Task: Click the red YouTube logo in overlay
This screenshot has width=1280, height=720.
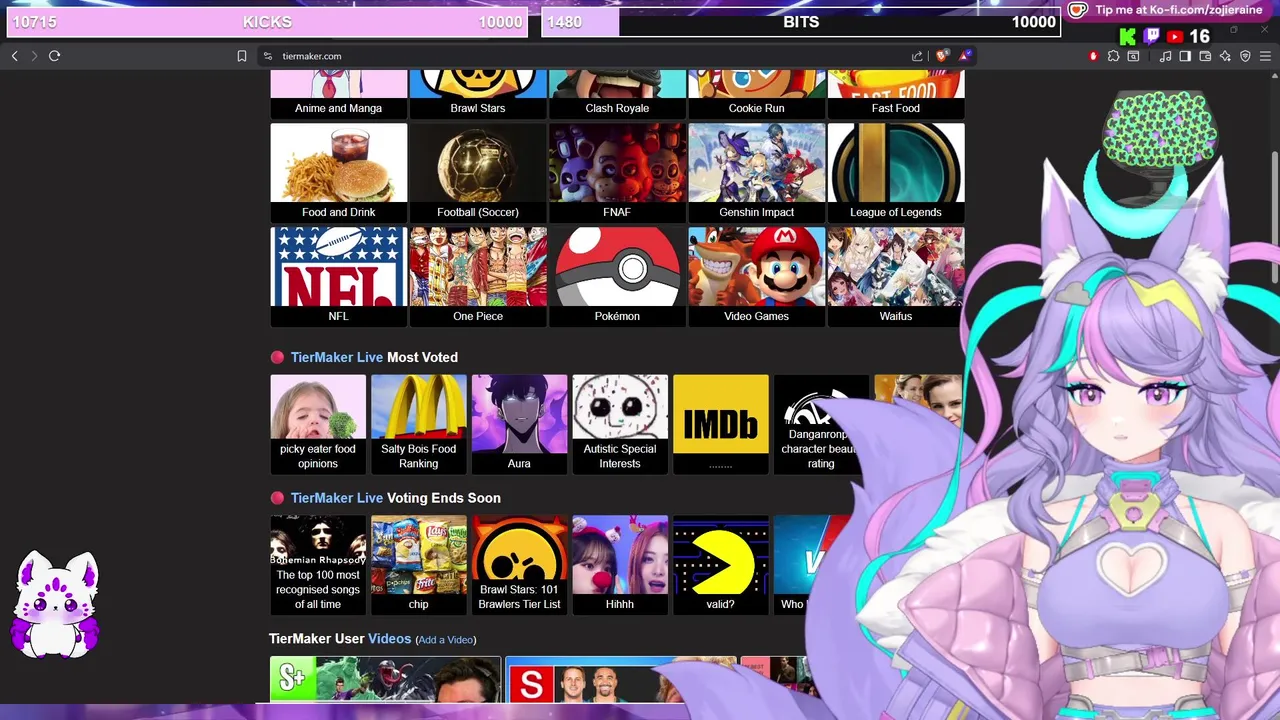Action: click(x=1174, y=37)
